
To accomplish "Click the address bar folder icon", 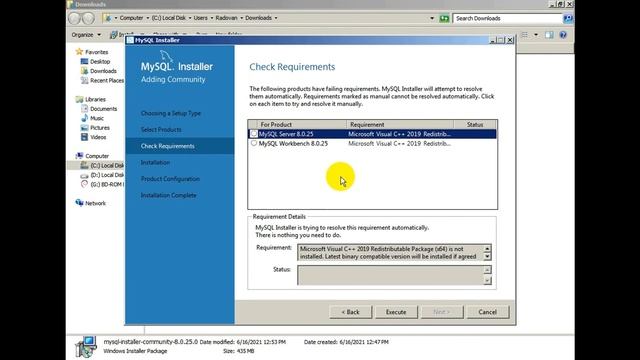I will pyautogui.click(x=108, y=18).
